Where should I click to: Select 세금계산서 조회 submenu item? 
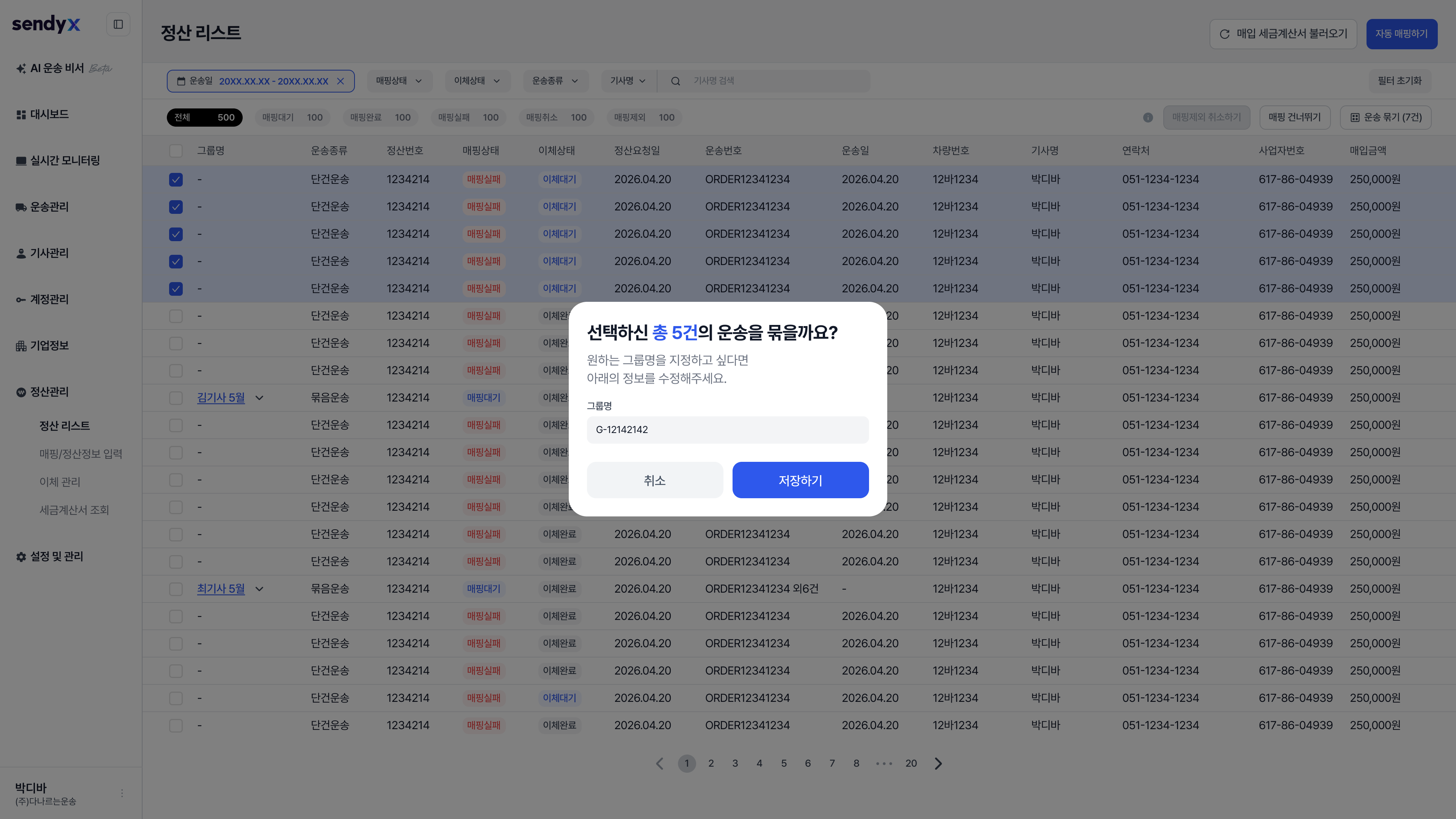[74, 510]
